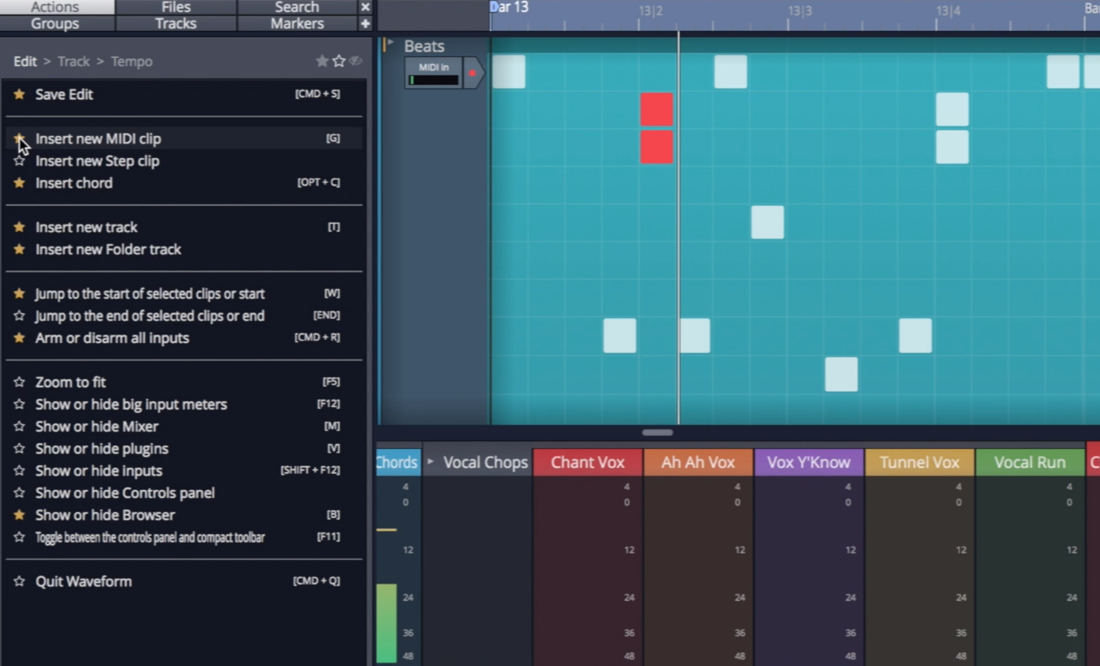The image size is (1100, 666).
Task: Click the upper red selected MIDI note
Action: (x=657, y=109)
